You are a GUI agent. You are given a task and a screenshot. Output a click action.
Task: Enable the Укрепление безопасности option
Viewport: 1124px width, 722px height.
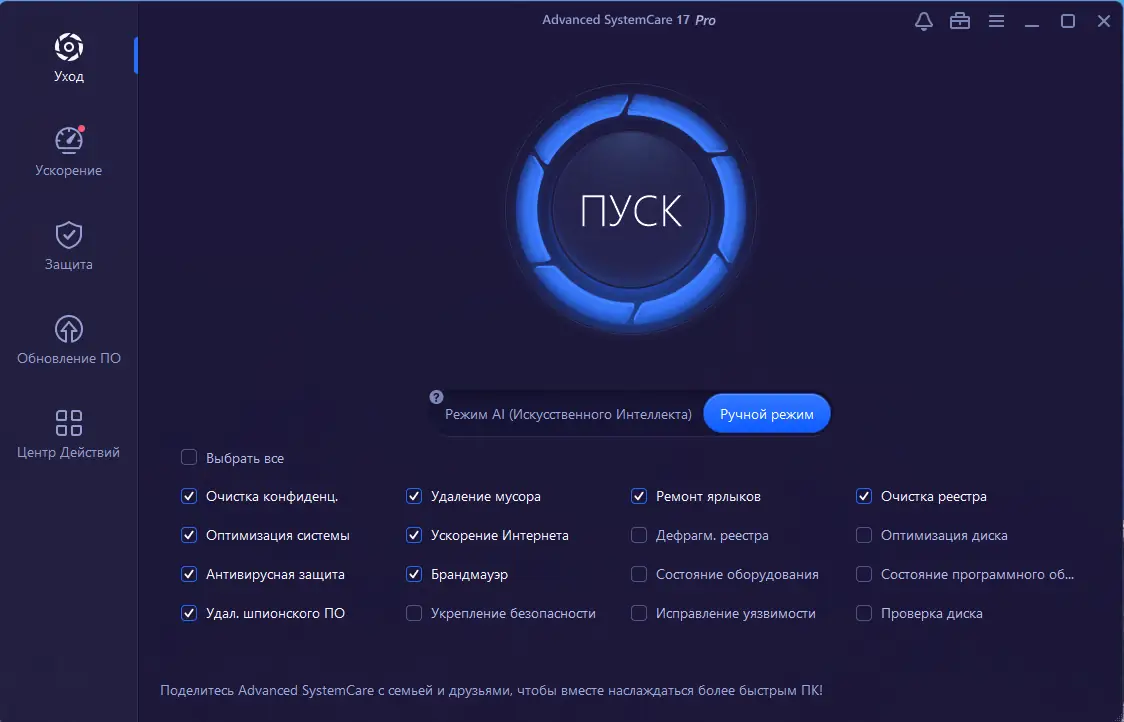click(413, 613)
